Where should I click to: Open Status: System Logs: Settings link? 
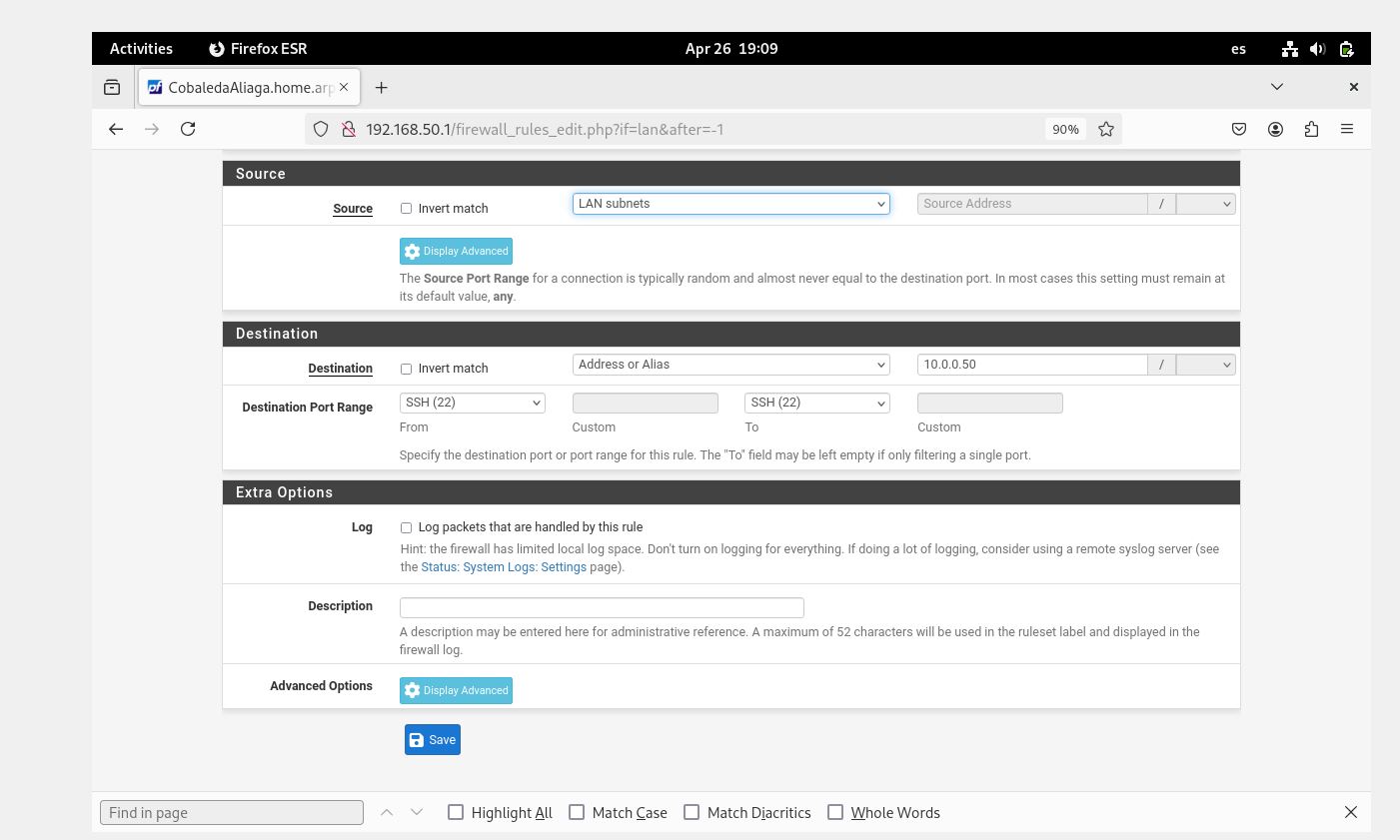[504, 567]
